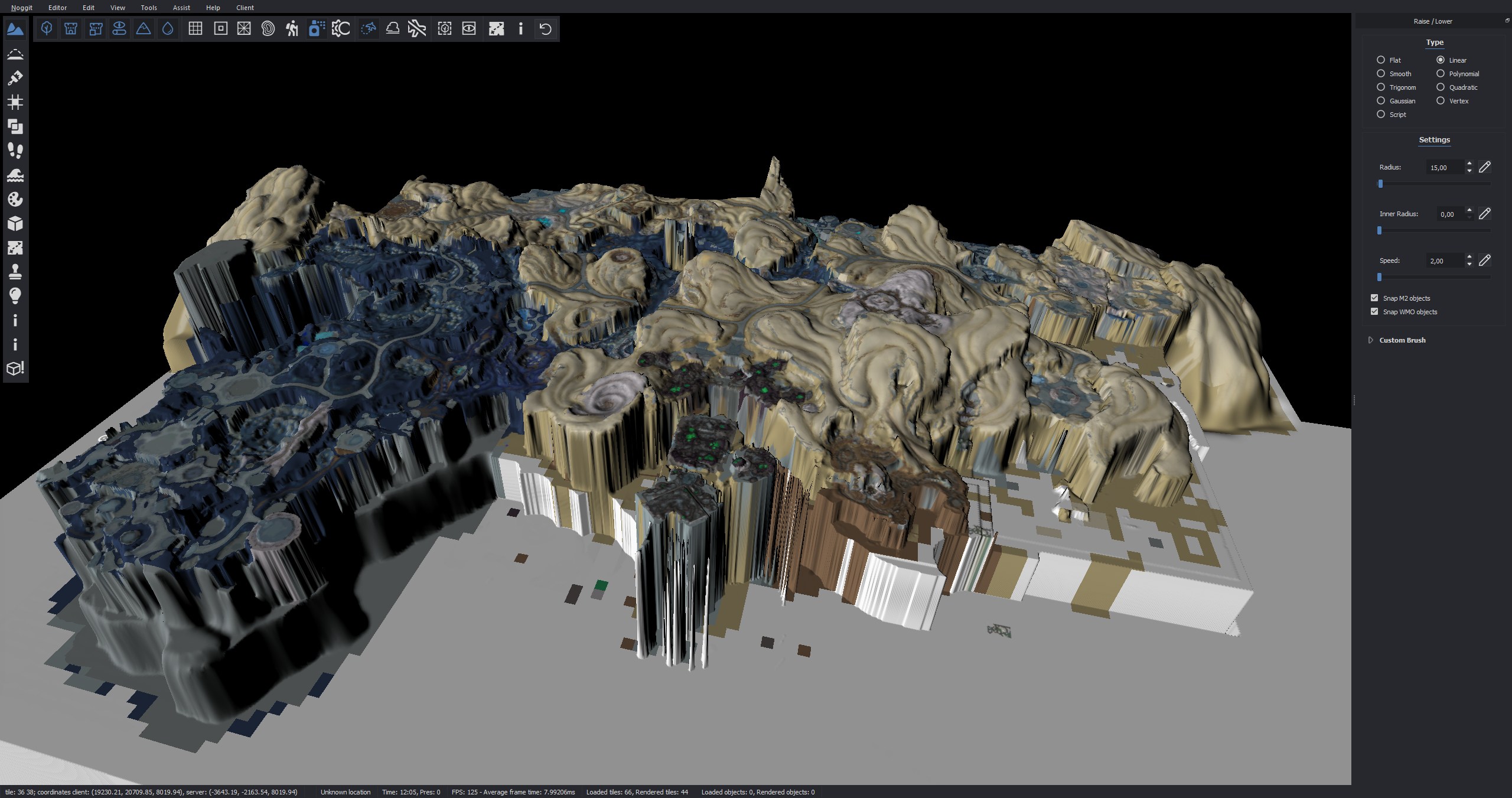1512x798 pixels.
Task: Select the texture paintbrush tool
Action: [15, 78]
